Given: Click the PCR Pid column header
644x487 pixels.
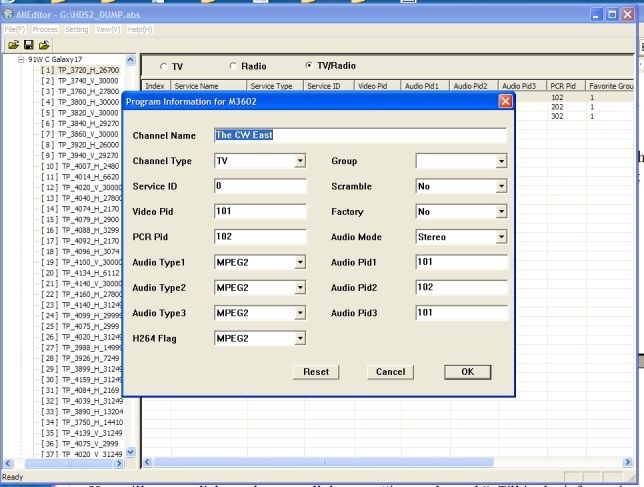Looking at the screenshot, I should point(566,86).
